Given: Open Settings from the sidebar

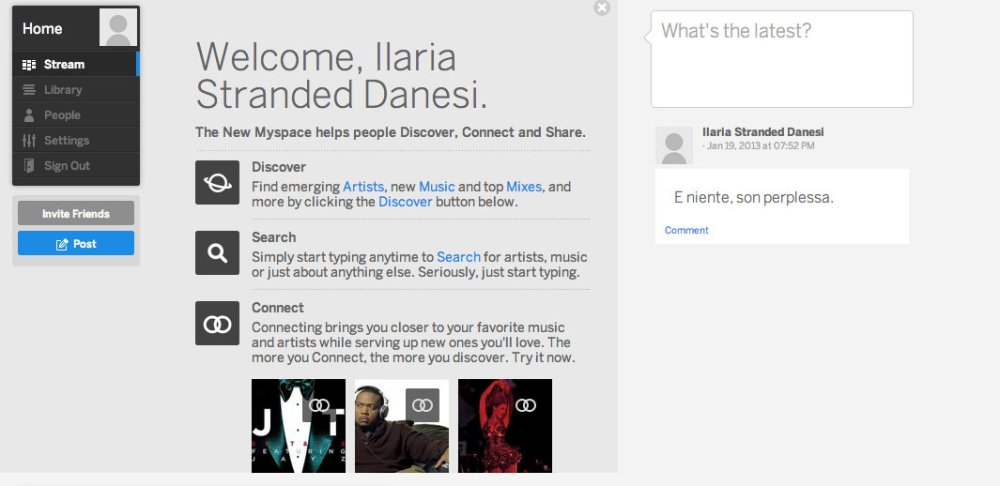Looking at the screenshot, I should [x=66, y=141].
